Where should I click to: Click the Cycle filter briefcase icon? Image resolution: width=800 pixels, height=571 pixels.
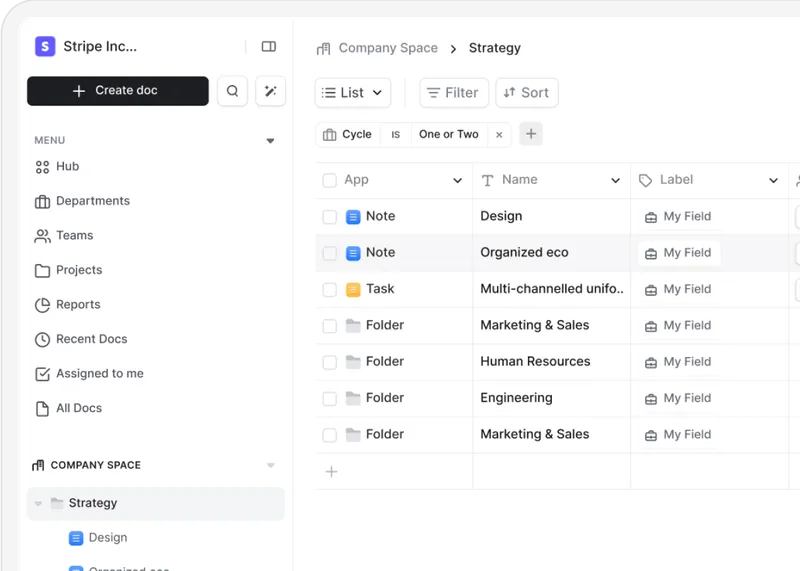[x=330, y=135]
